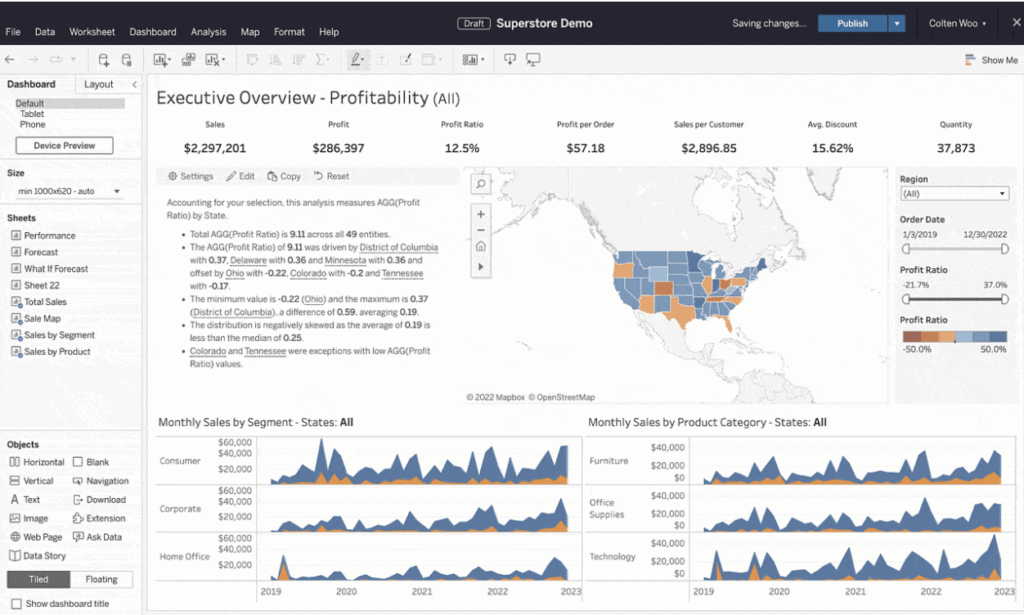Open the Analysis menu
Image resolution: width=1024 pixels, height=615 pixels.
[208, 32]
